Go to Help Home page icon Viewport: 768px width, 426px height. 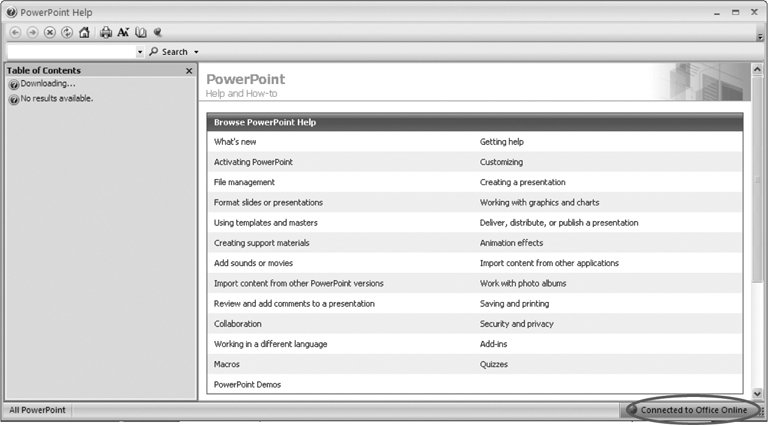point(84,32)
